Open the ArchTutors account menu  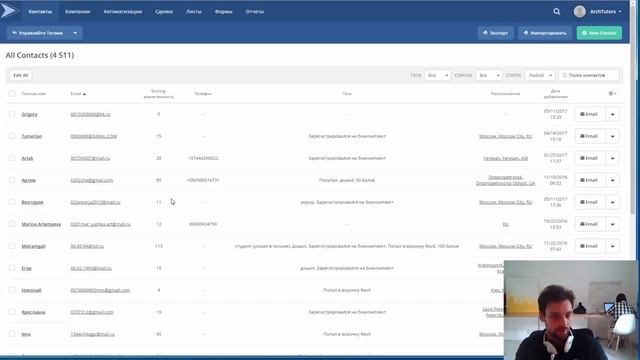(x=605, y=11)
